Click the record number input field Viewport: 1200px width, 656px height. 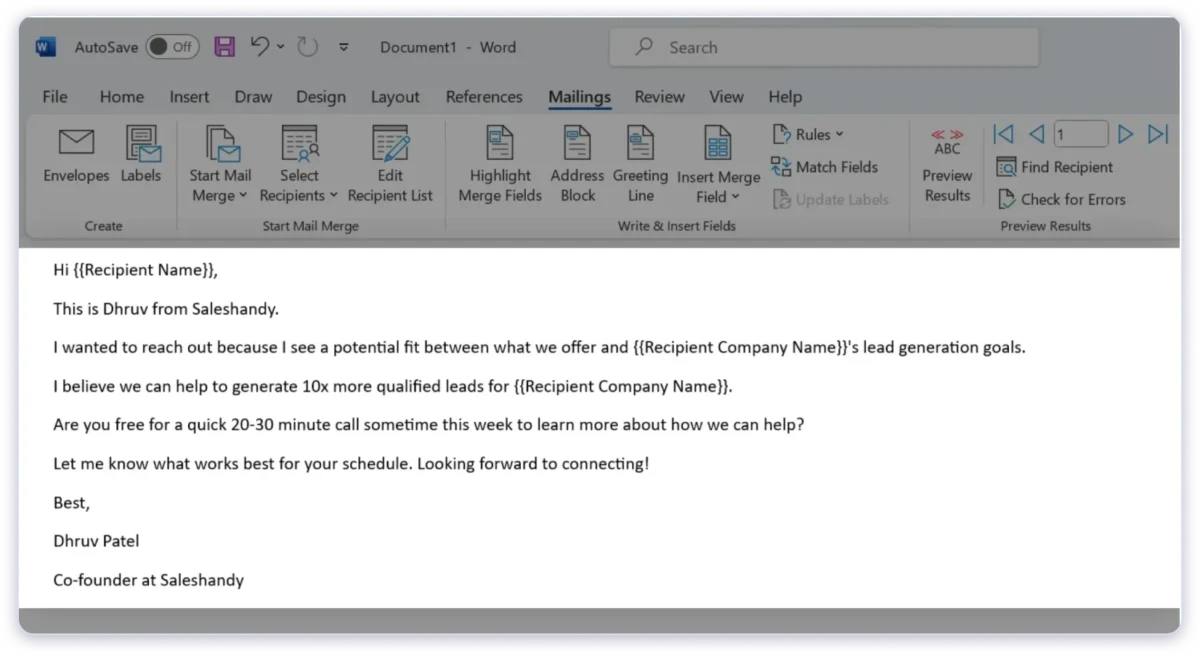click(1081, 134)
